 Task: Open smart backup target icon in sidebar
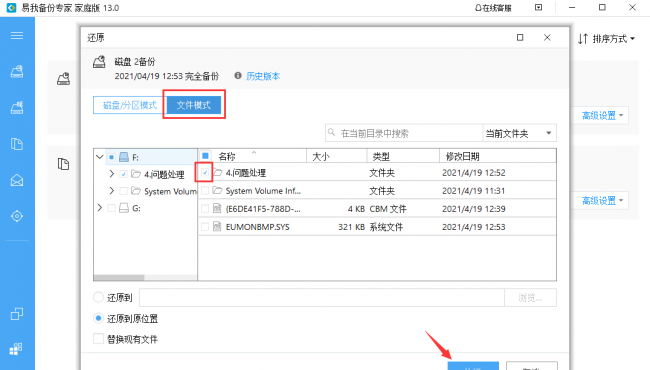click(17, 216)
